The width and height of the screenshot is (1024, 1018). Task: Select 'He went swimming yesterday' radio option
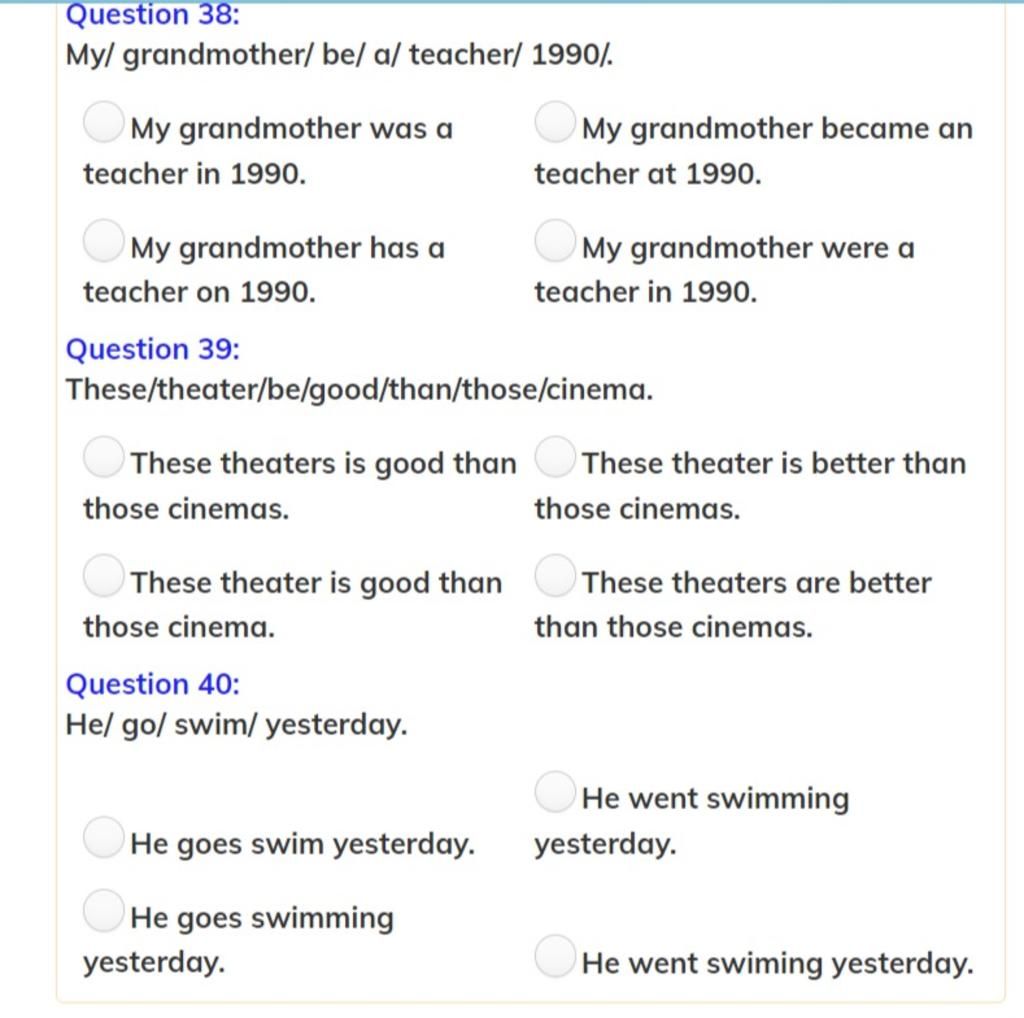pos(554,792)
